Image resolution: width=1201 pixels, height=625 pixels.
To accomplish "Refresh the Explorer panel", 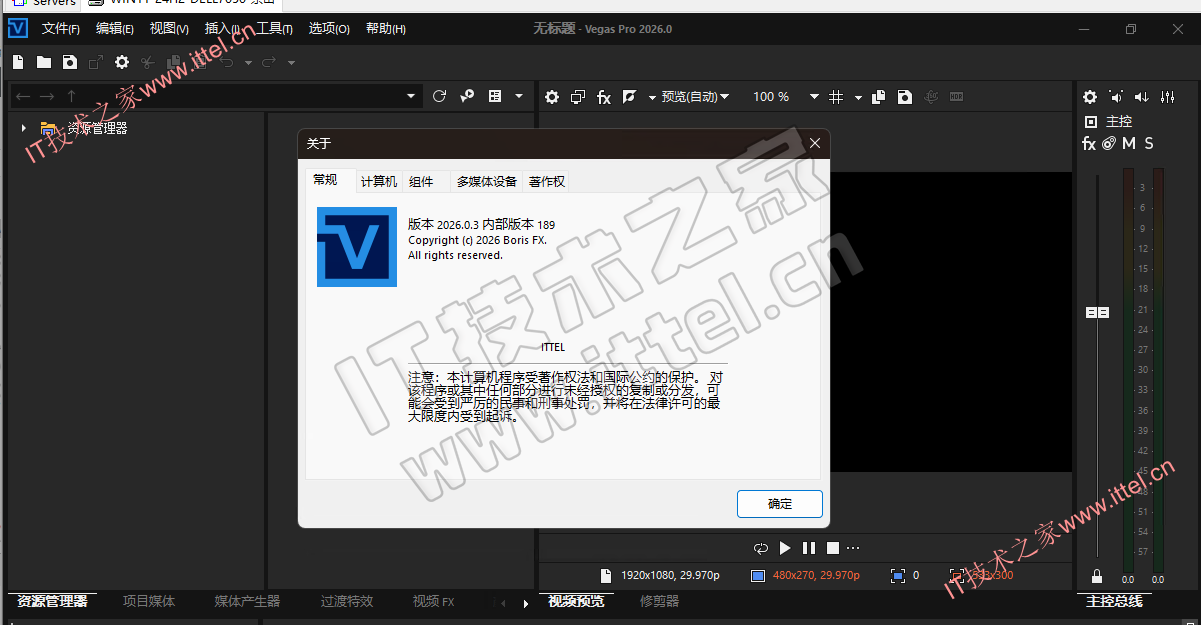I will 440,96.
